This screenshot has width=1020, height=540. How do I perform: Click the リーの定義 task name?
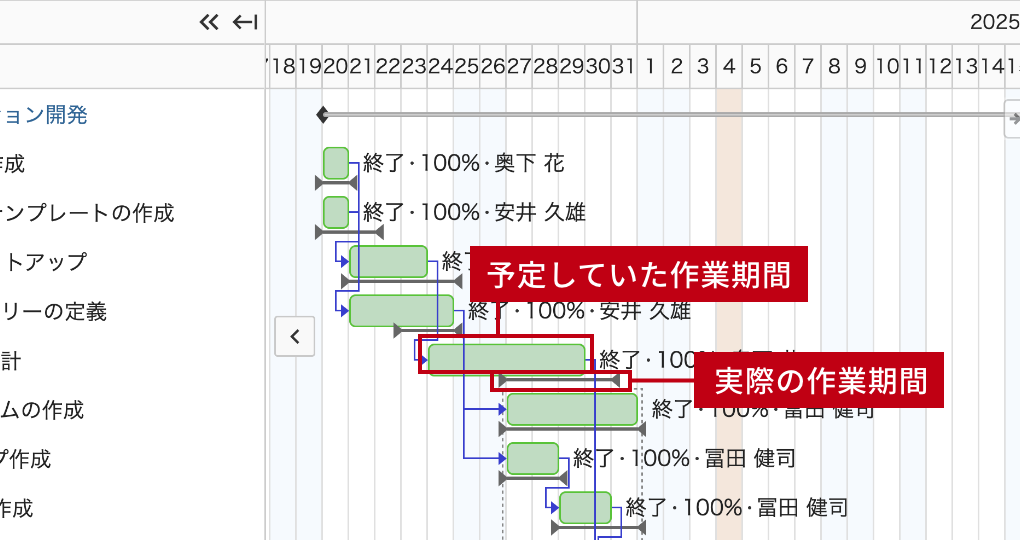[x=53, y=311]
